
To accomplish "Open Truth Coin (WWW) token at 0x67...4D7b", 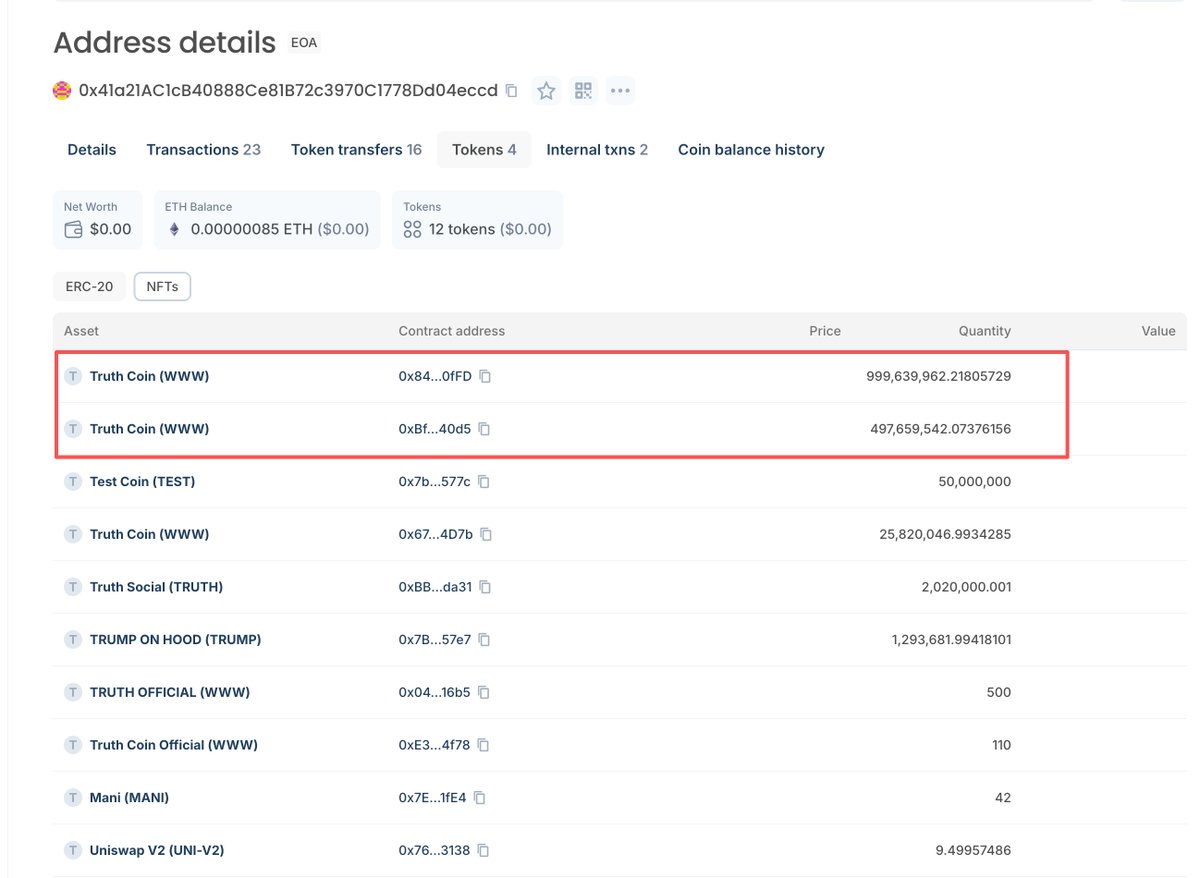I will pos(149,535).
